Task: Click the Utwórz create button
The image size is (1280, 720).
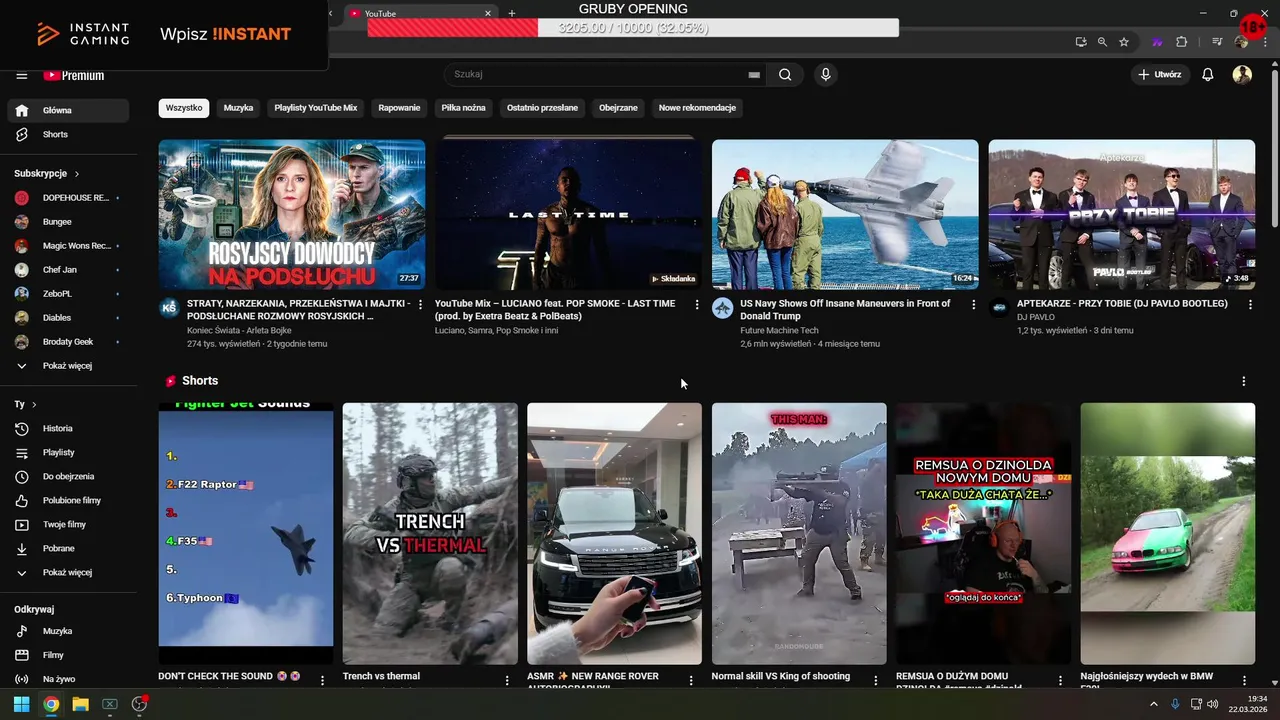Action: point(1160,74)
